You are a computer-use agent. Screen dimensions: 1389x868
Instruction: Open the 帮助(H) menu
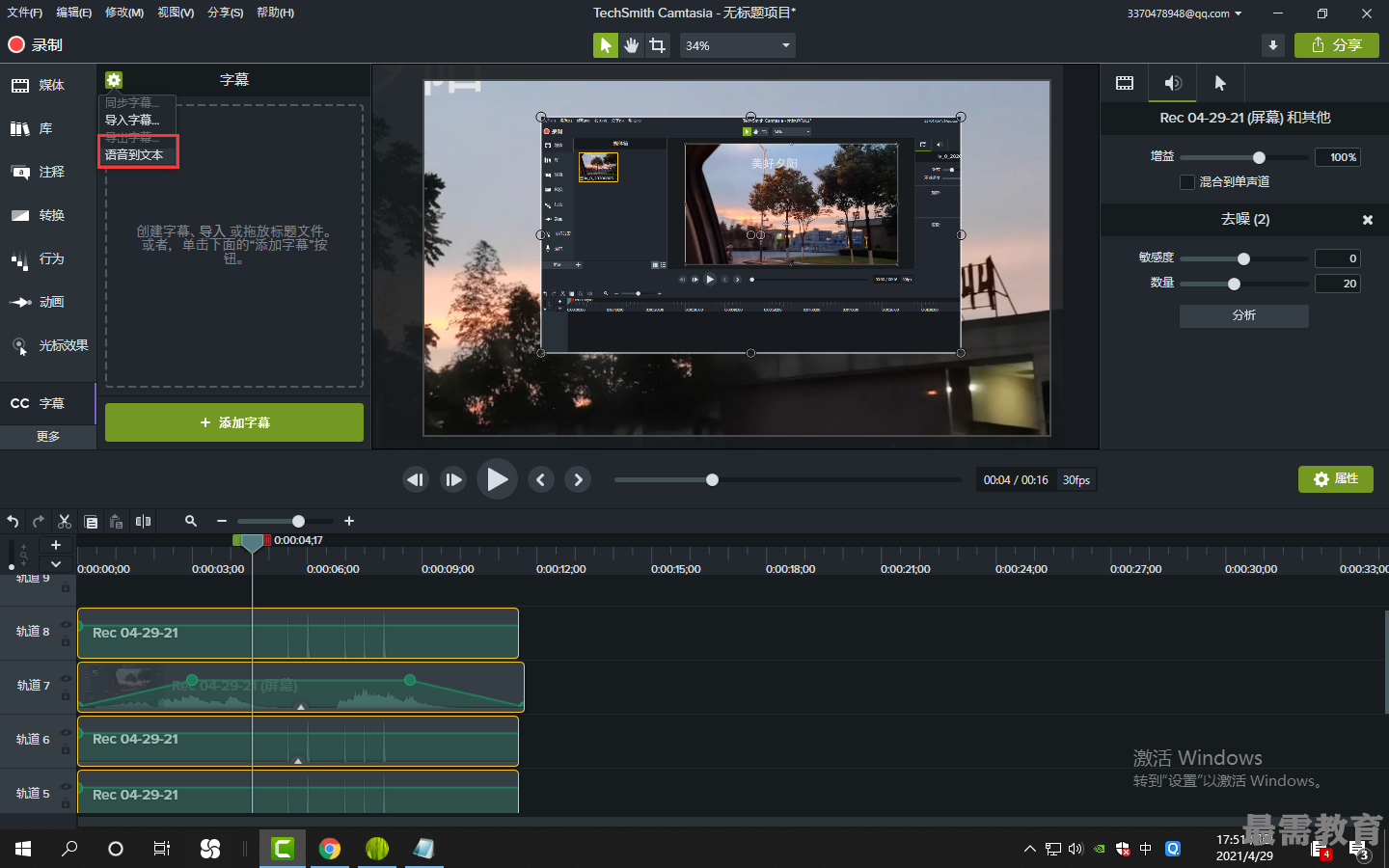pyautogui.click(x=275, y=13)
